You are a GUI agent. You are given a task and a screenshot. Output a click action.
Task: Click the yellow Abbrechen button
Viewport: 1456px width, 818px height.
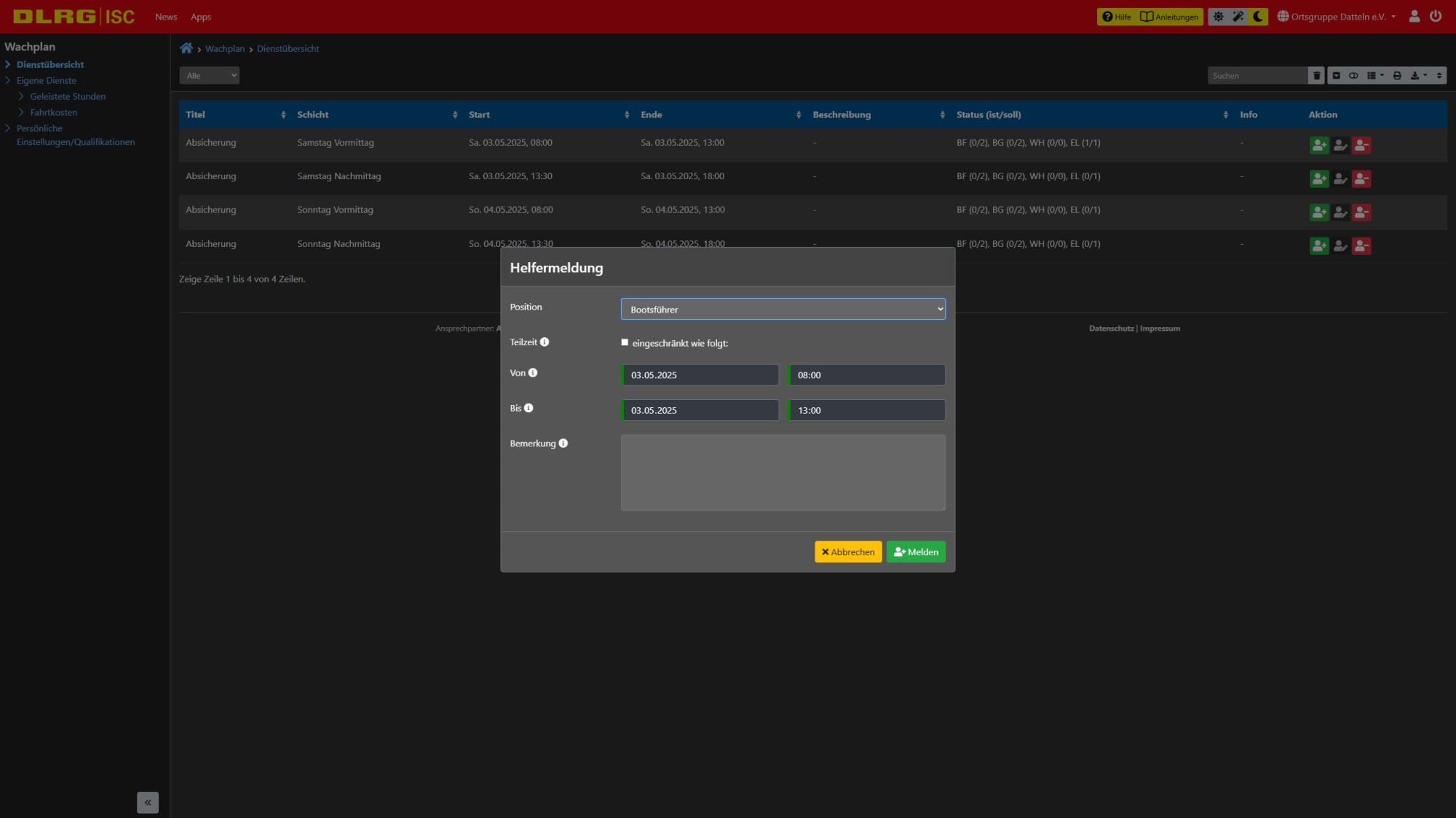pos(848,551)
